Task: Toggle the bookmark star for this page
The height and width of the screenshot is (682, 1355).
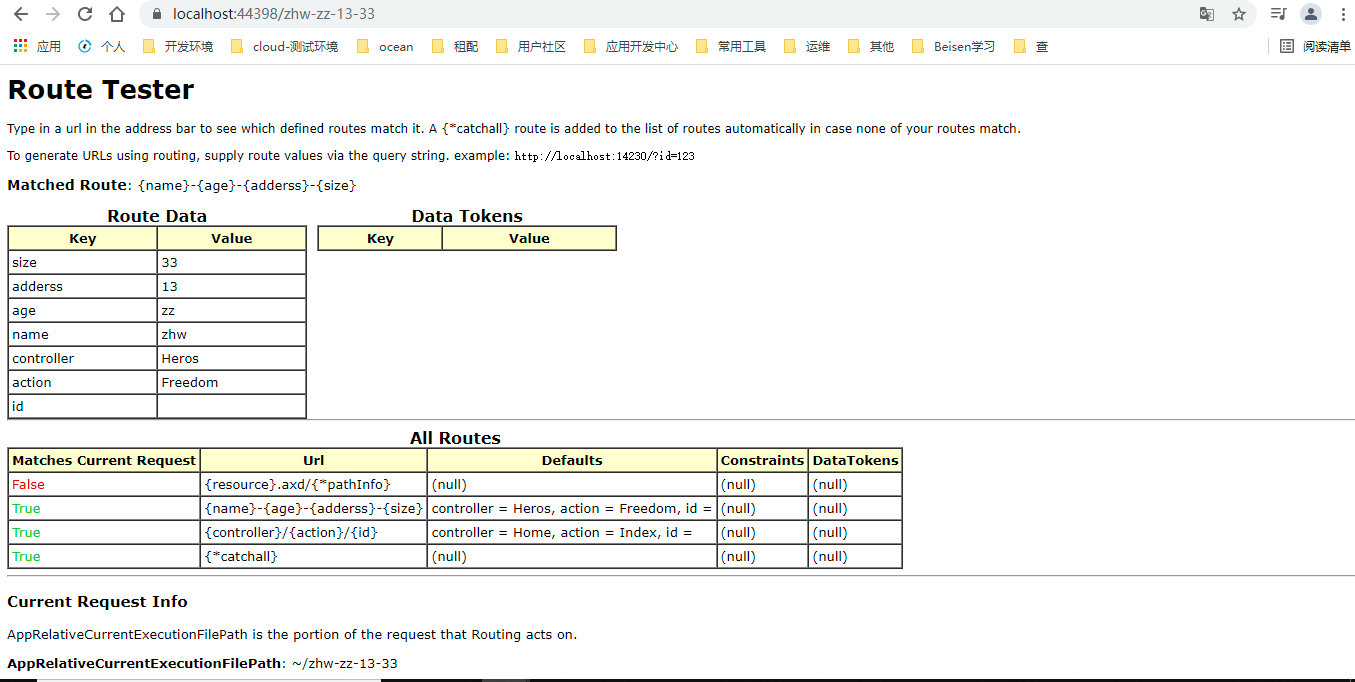Action: (x=1237, y=16)
